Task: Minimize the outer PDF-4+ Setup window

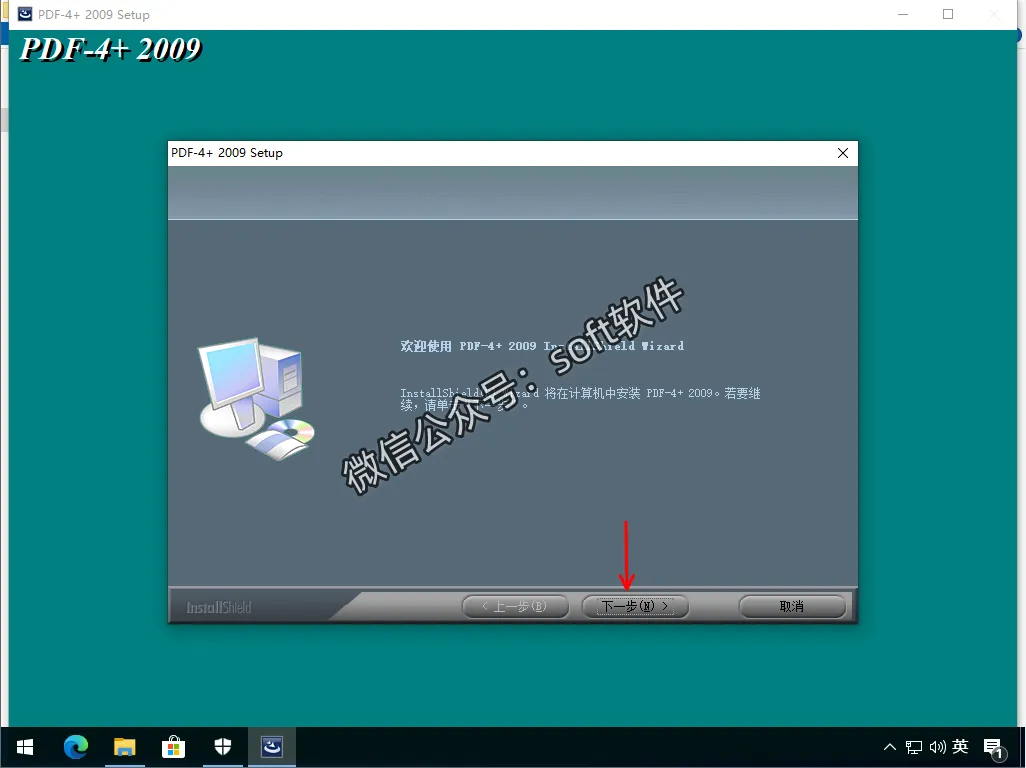Action: [903, 14]
